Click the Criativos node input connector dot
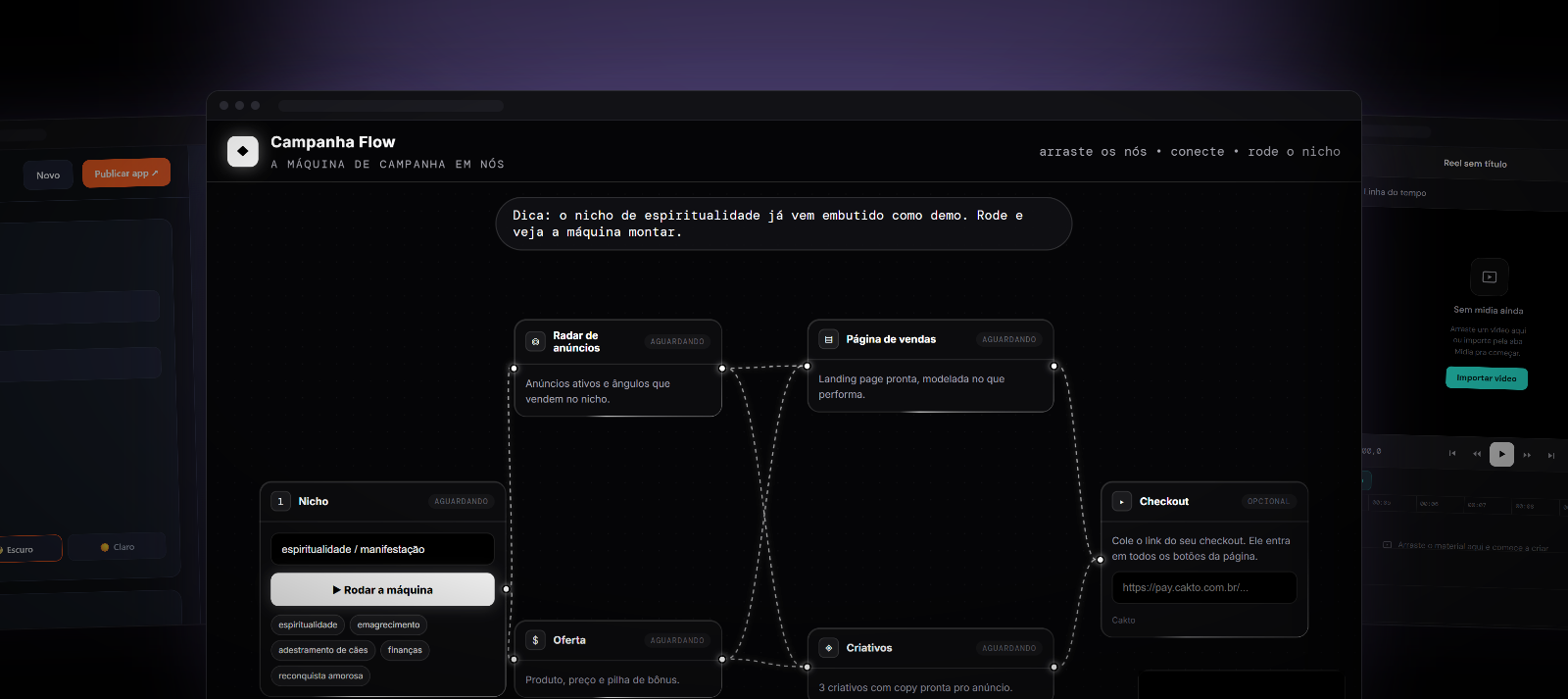Image resolution: width=1568 pixels, height=699 pixels. point(808,667)
